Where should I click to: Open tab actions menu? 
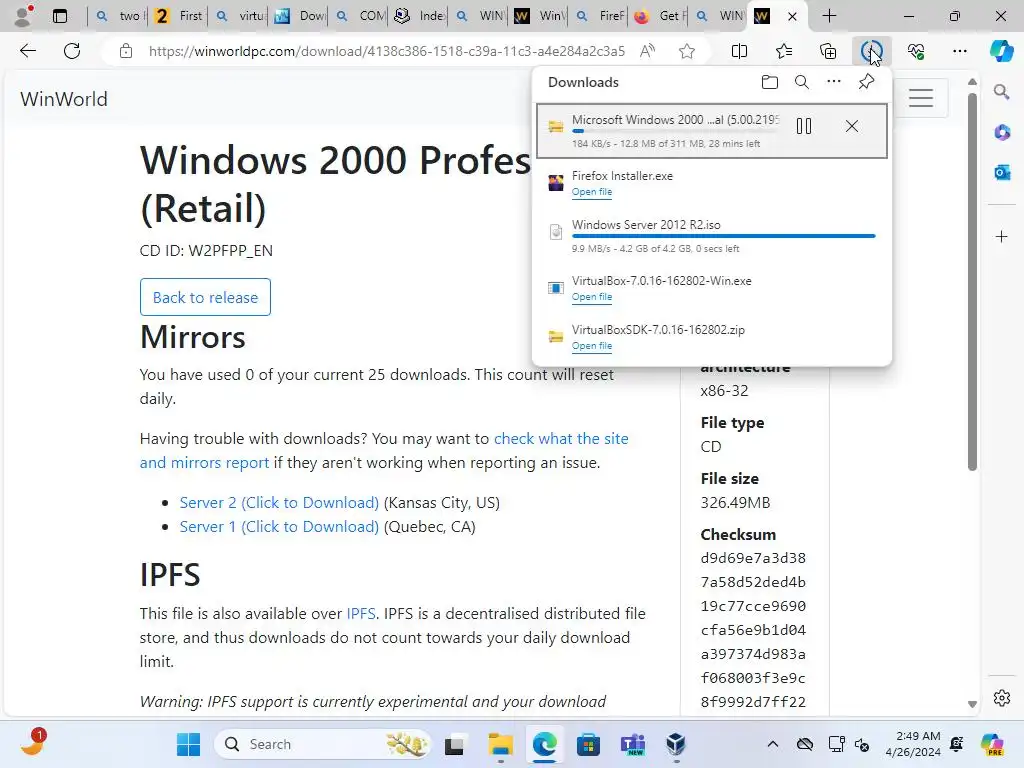coord(59,16)
